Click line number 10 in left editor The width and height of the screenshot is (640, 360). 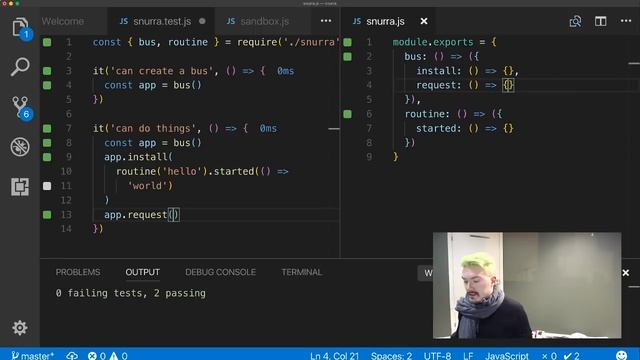[66, 171]
